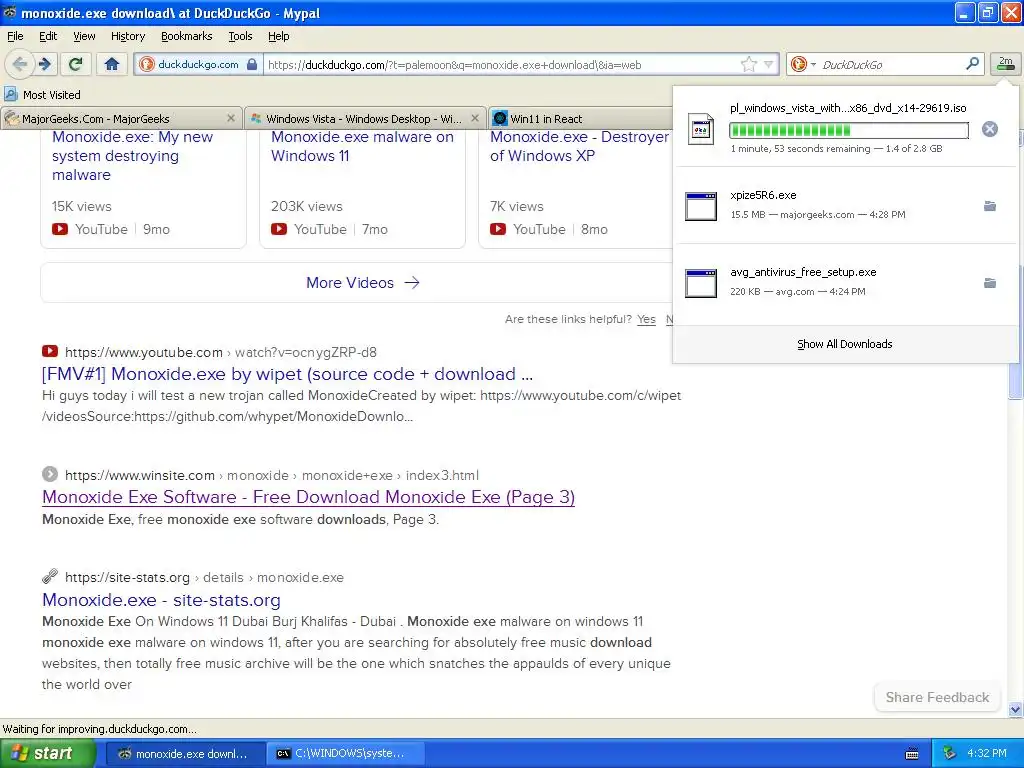Bookmark this page with the star icon

coord(748,64)
